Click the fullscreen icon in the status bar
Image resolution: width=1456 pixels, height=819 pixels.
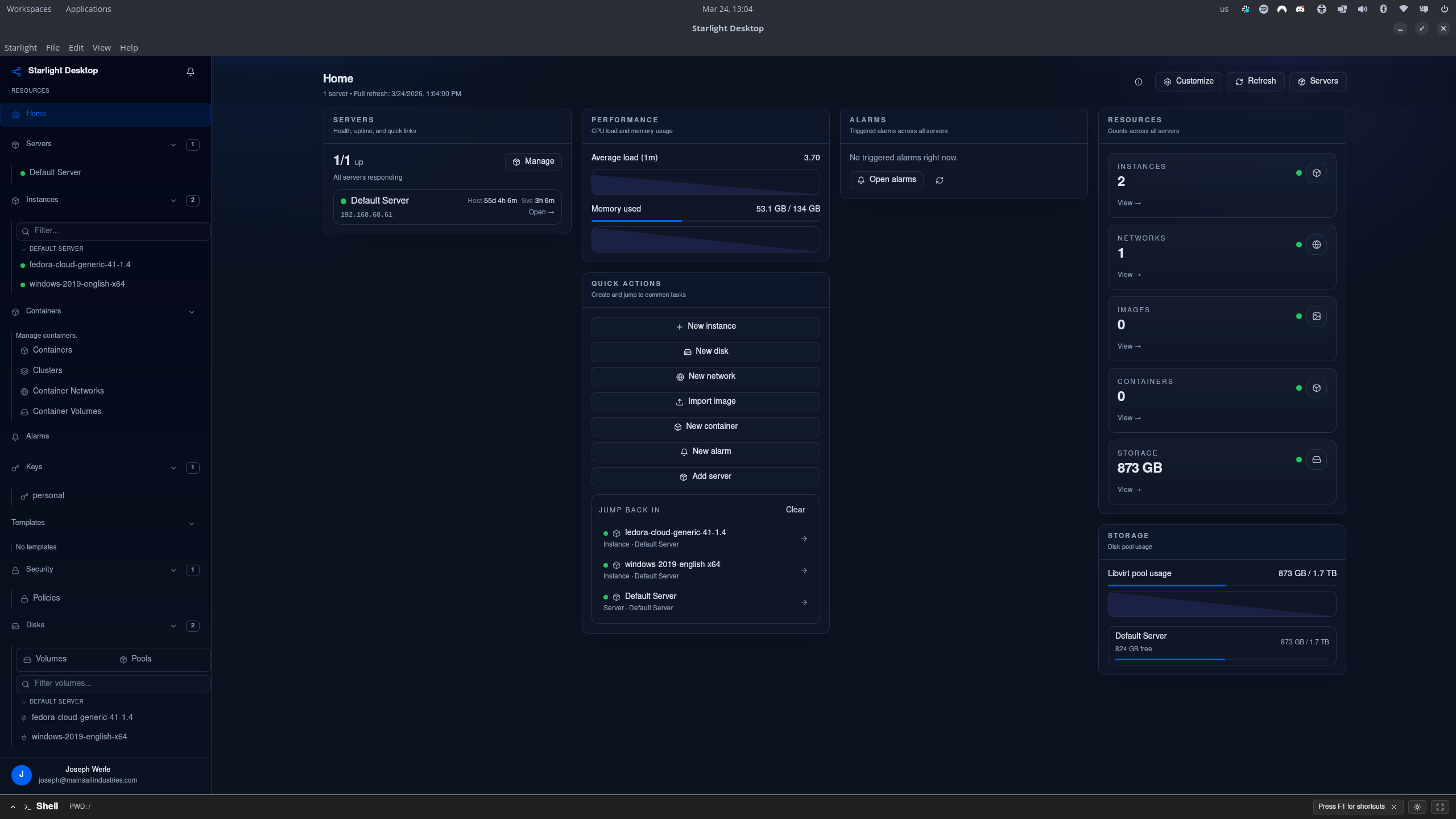(1440, 807)
